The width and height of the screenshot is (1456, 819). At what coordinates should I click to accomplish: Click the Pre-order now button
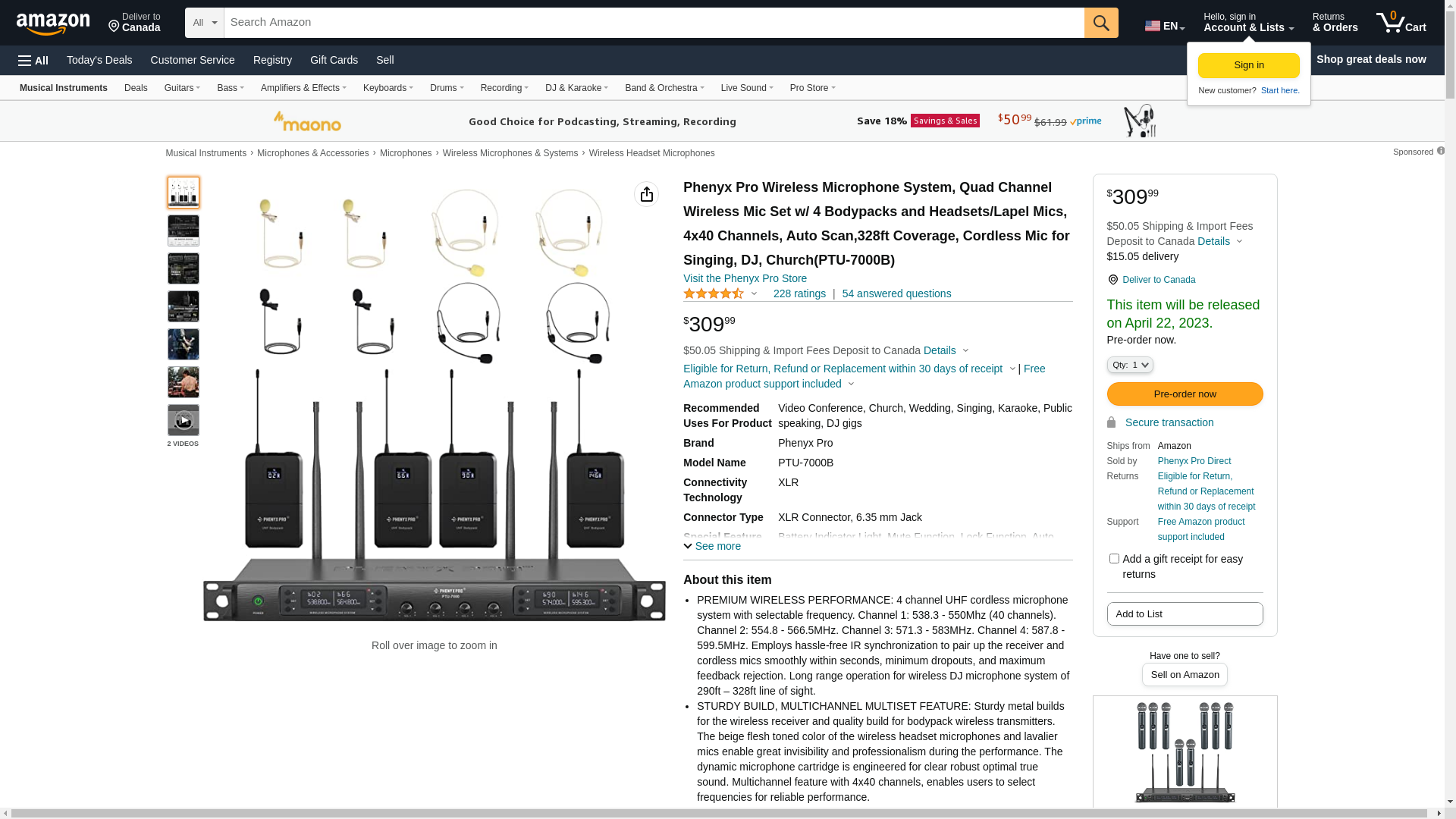1185,394
